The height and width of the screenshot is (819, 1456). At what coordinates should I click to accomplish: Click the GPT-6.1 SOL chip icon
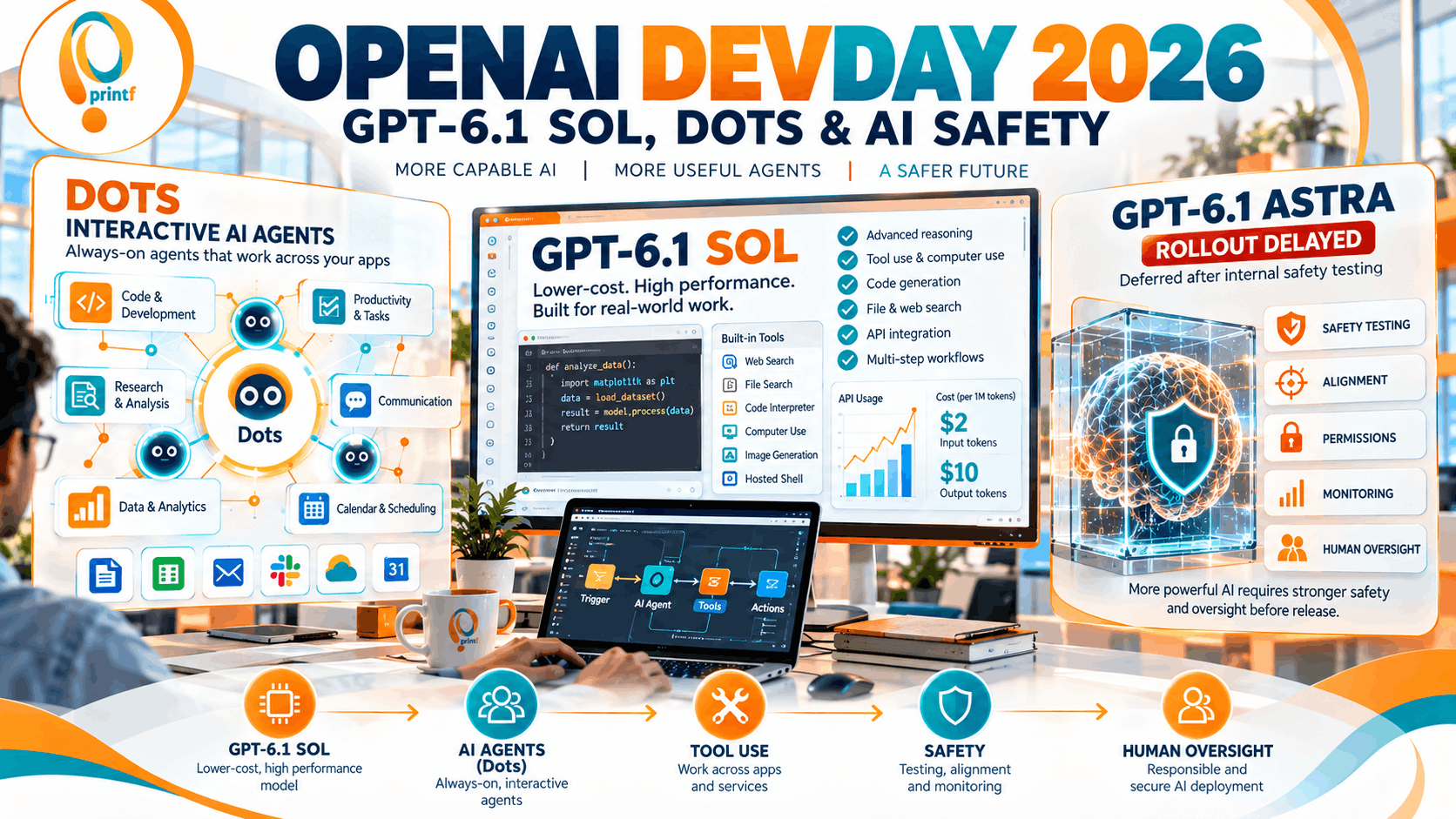(279, 703)
